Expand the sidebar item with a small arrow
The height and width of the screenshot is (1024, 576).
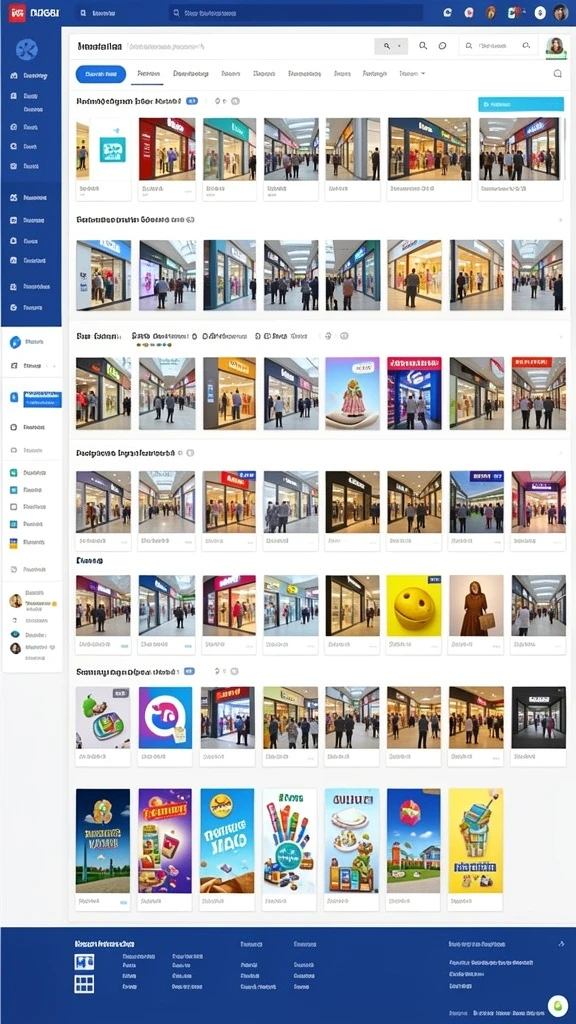click(x=31, y=366)
